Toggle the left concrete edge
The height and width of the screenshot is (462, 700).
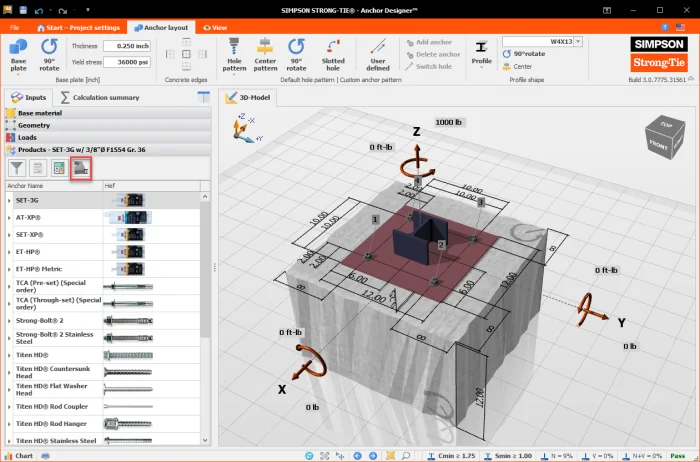(x=170, y=54)
